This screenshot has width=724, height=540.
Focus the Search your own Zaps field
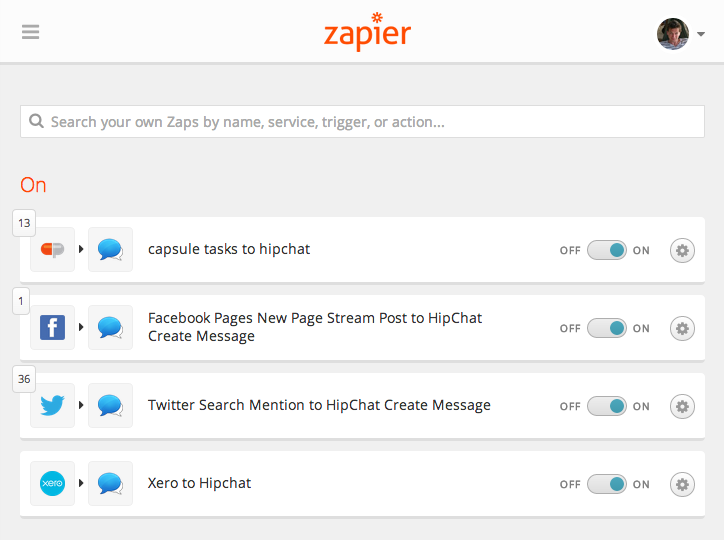coord(362,121)
